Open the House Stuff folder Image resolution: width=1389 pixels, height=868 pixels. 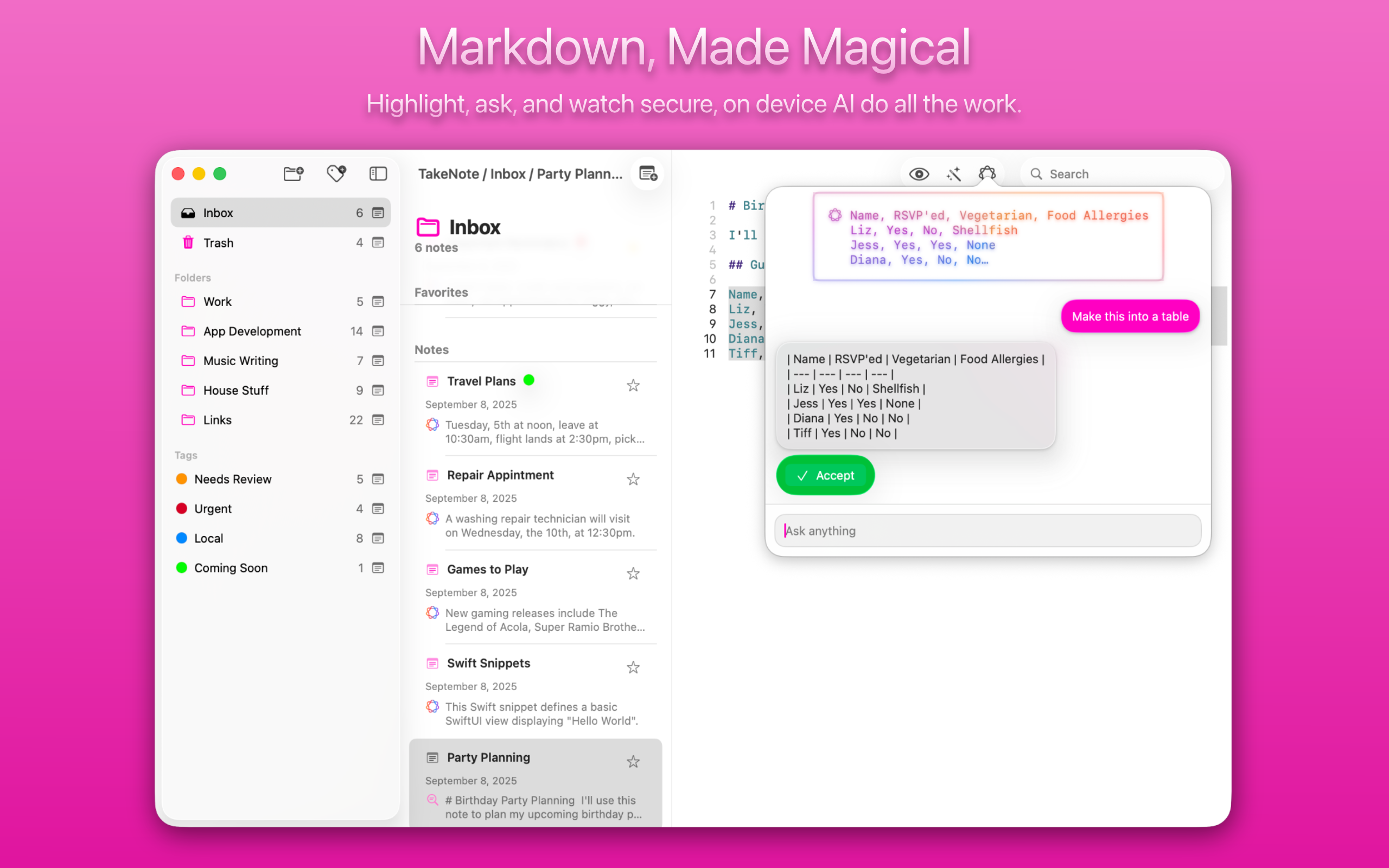pyautogui.click(x=280, y=391)
